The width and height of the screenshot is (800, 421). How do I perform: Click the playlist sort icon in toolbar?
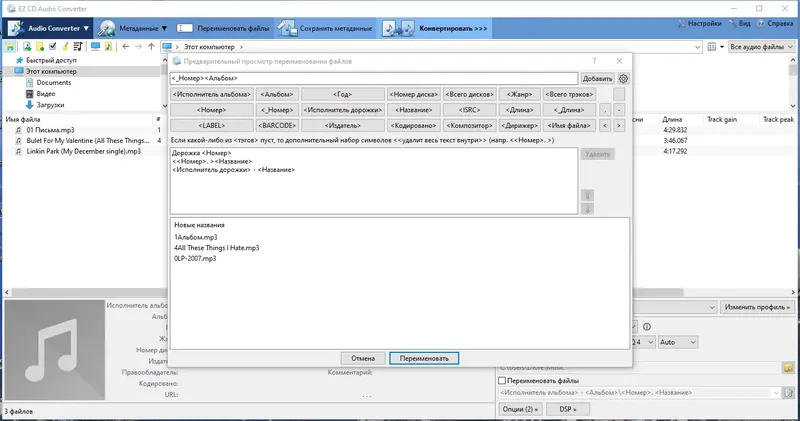[x=78, y=46]
